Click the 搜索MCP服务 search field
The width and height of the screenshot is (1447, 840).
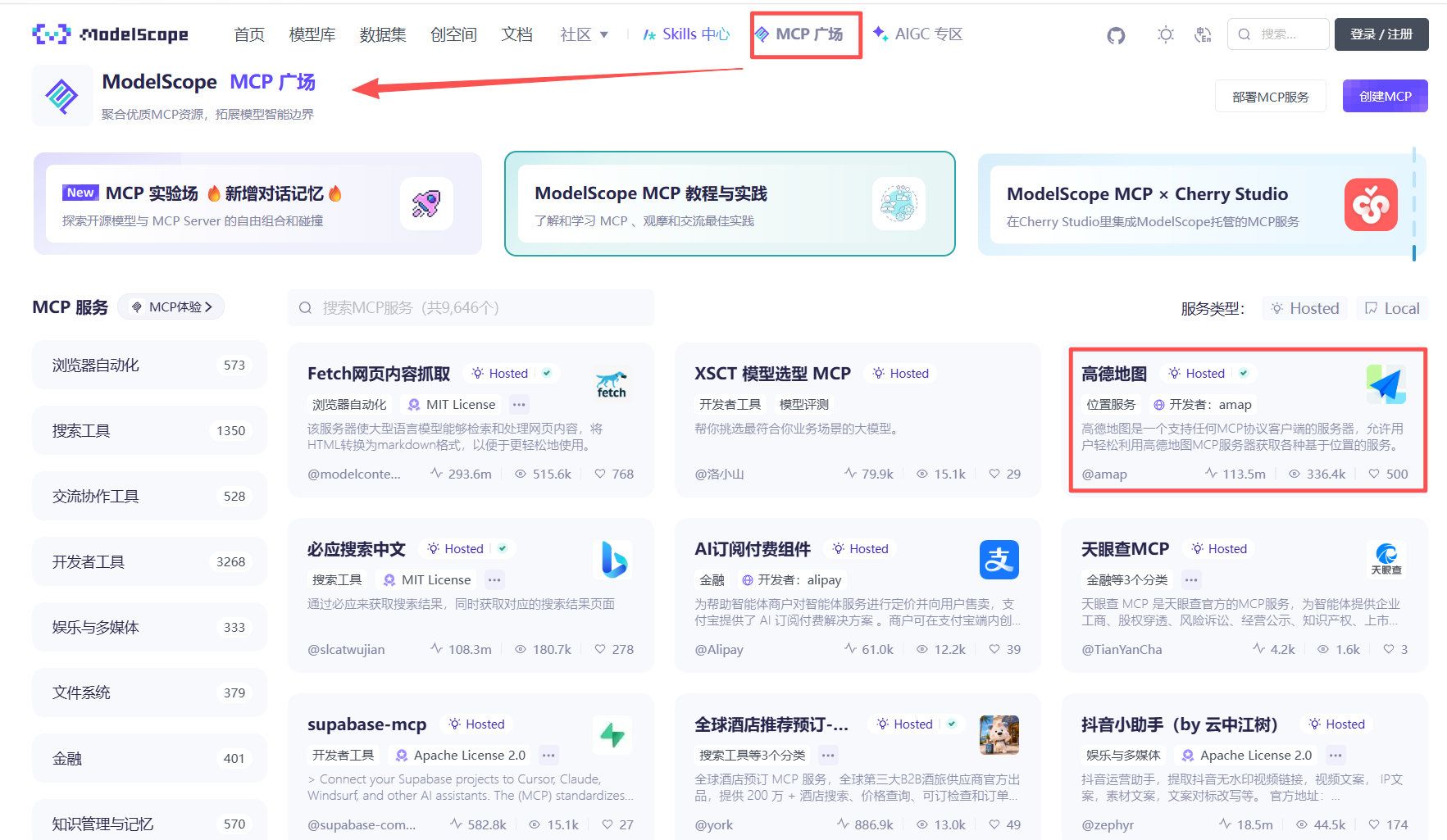click(471, 307)
